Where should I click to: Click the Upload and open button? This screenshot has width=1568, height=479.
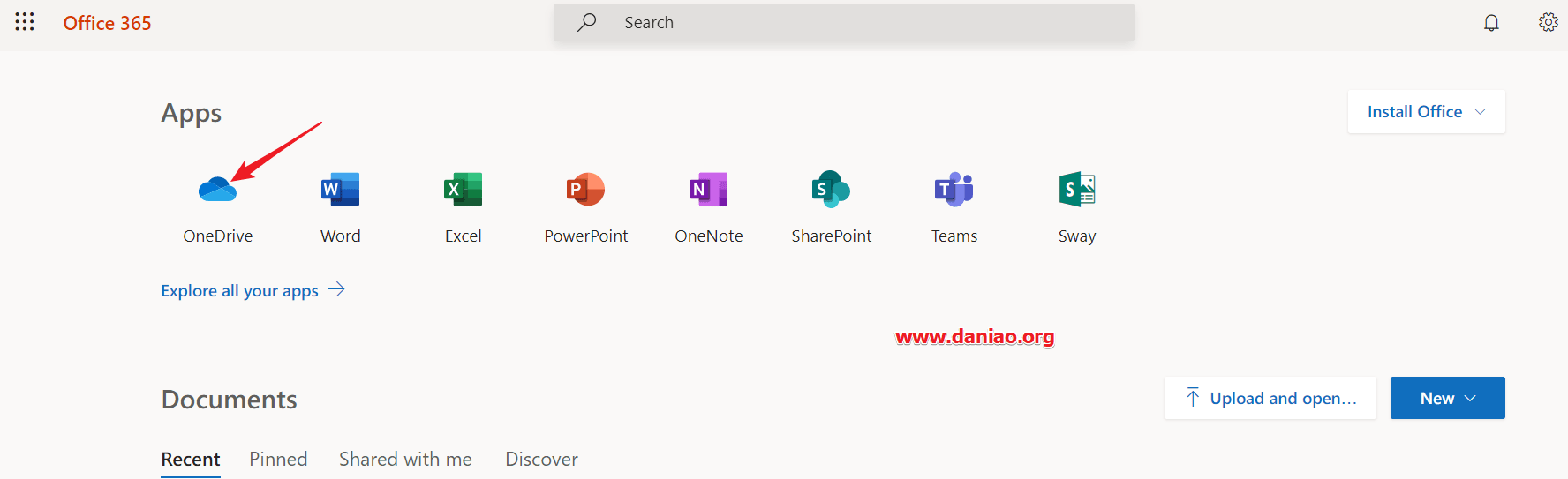(x=1270, y=398)
